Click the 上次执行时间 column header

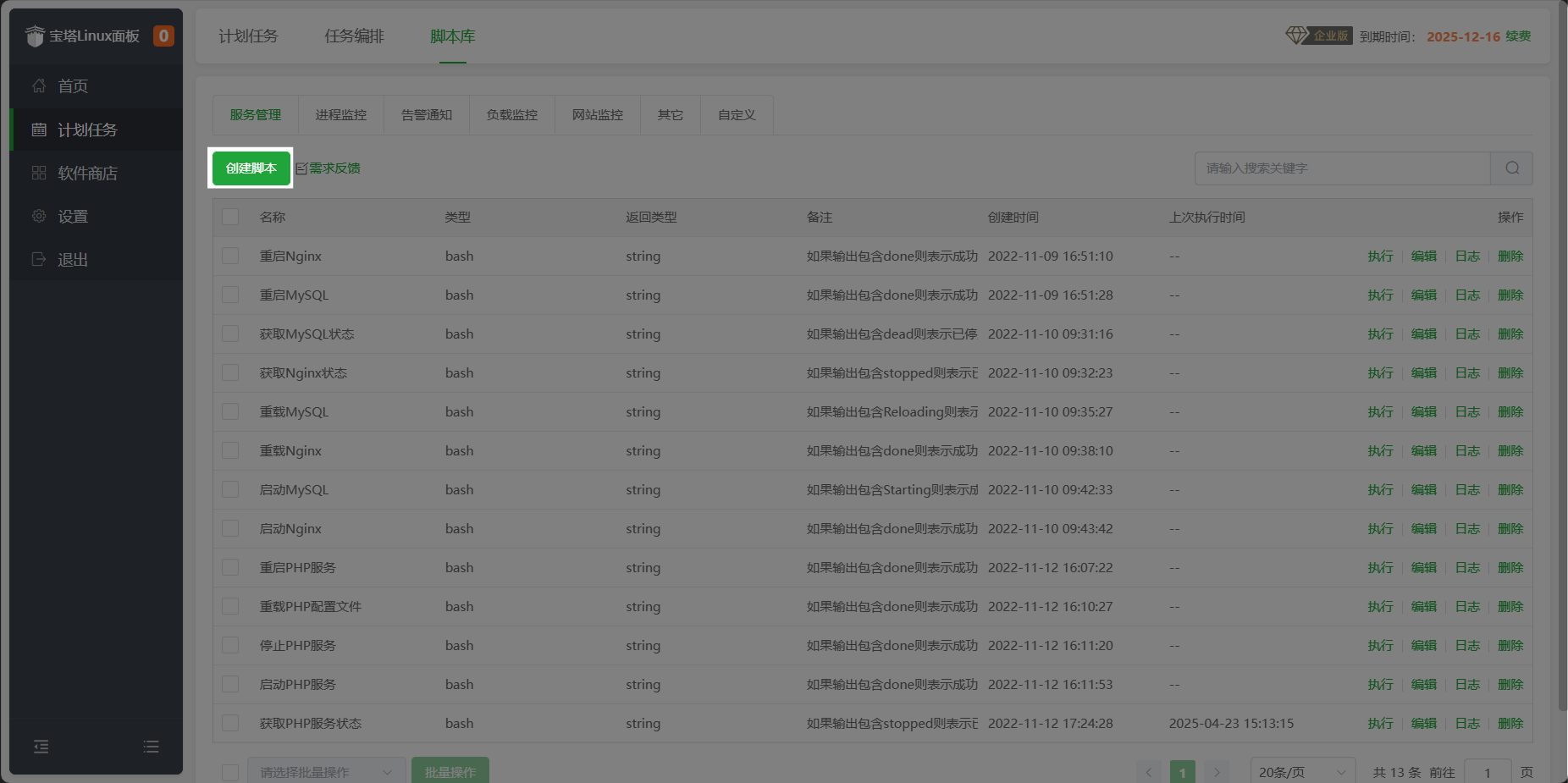click(1207, 218)
